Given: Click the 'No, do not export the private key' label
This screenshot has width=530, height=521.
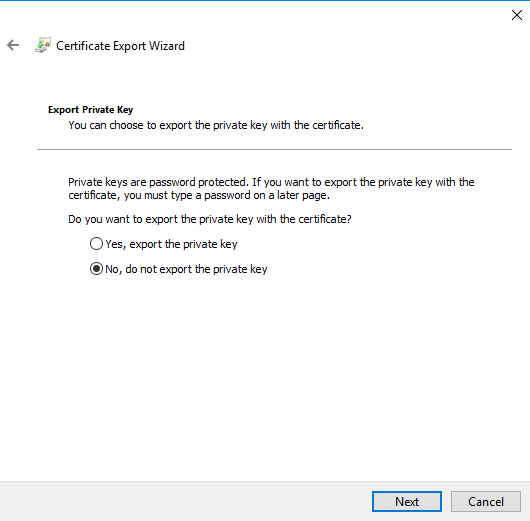Looking at the screenshot, I should click(186, 269).
